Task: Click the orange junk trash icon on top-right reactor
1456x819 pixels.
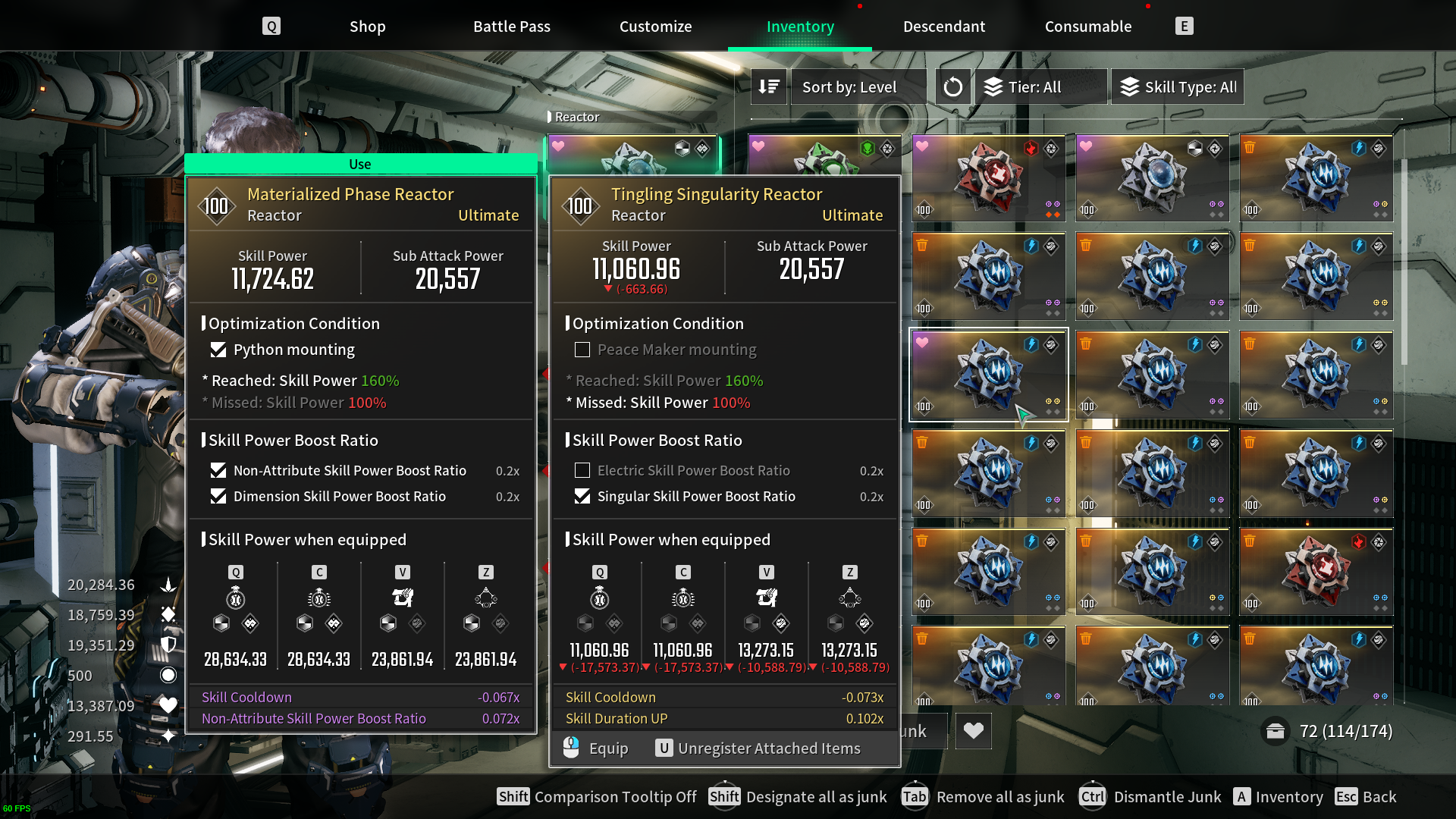Action: 1250,147
